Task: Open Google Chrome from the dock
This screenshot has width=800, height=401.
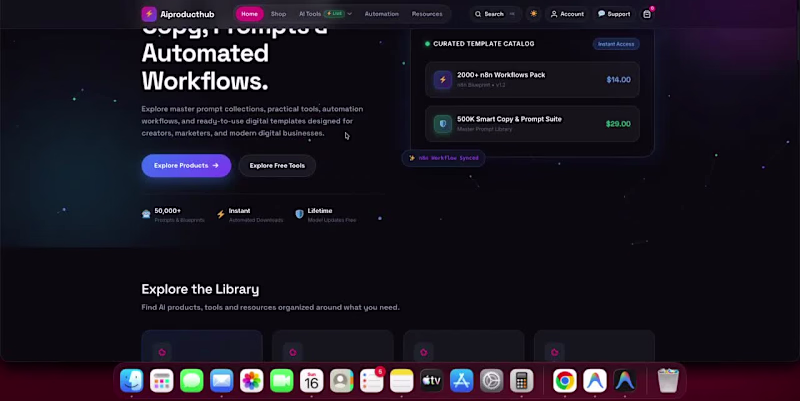Action: pos(565,381)
